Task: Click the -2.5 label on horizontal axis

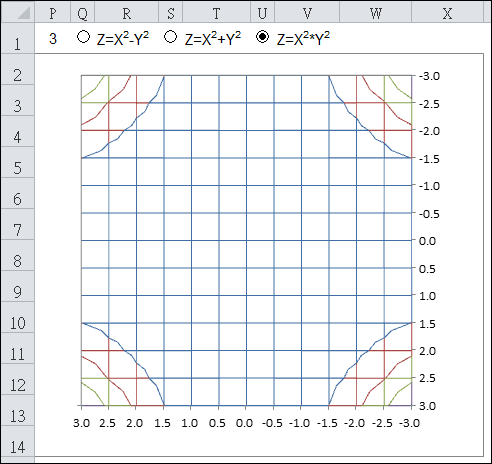Action: point(382,423)
